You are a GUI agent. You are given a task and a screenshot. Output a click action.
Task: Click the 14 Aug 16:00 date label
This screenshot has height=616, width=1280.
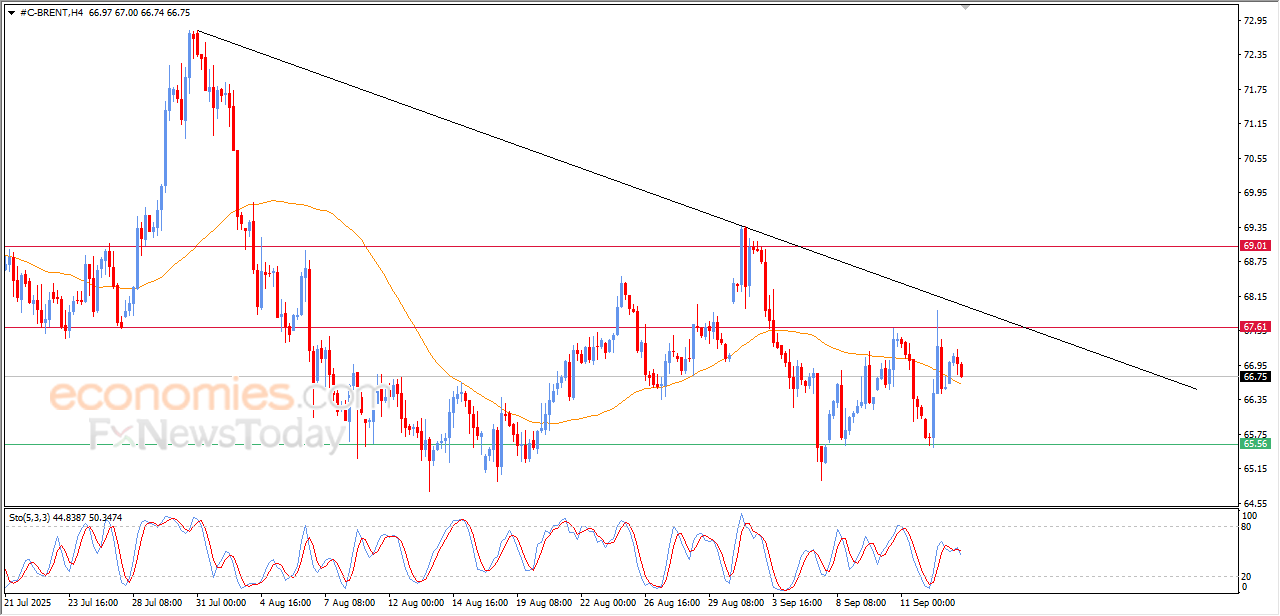coord(478,603)
